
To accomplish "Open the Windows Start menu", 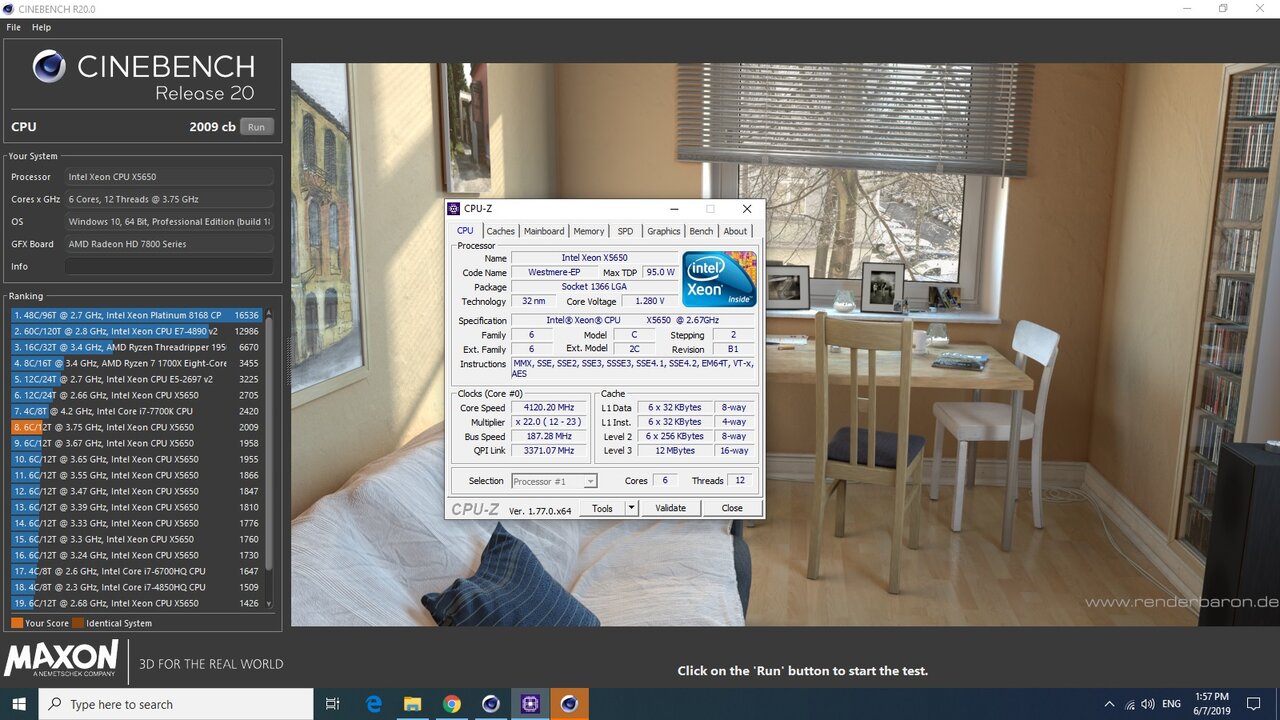I will tap(19, 704).
